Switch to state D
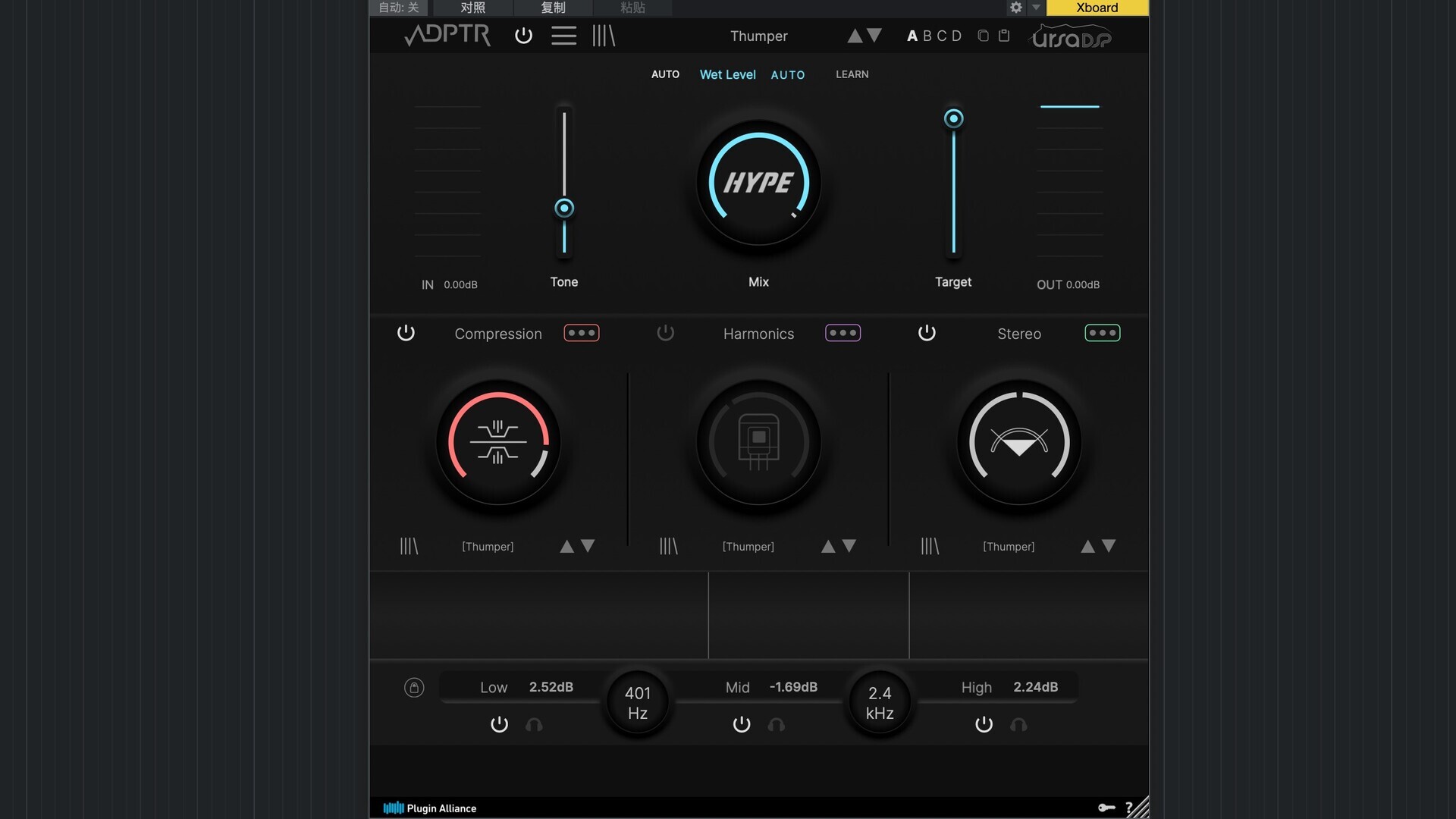1456x819 pixels. 957,36
